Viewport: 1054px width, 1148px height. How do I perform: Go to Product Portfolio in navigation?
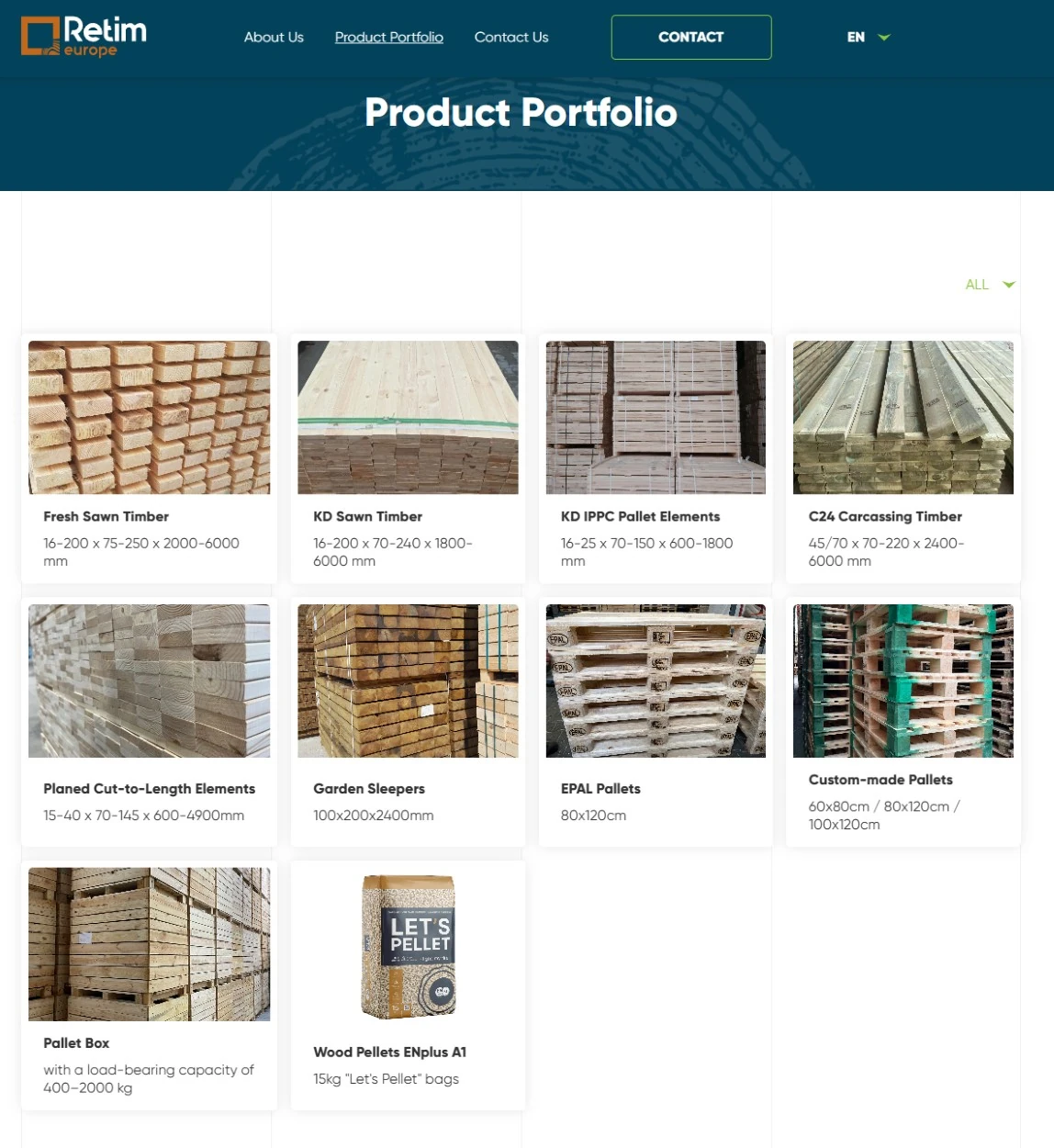click(389, 37)
